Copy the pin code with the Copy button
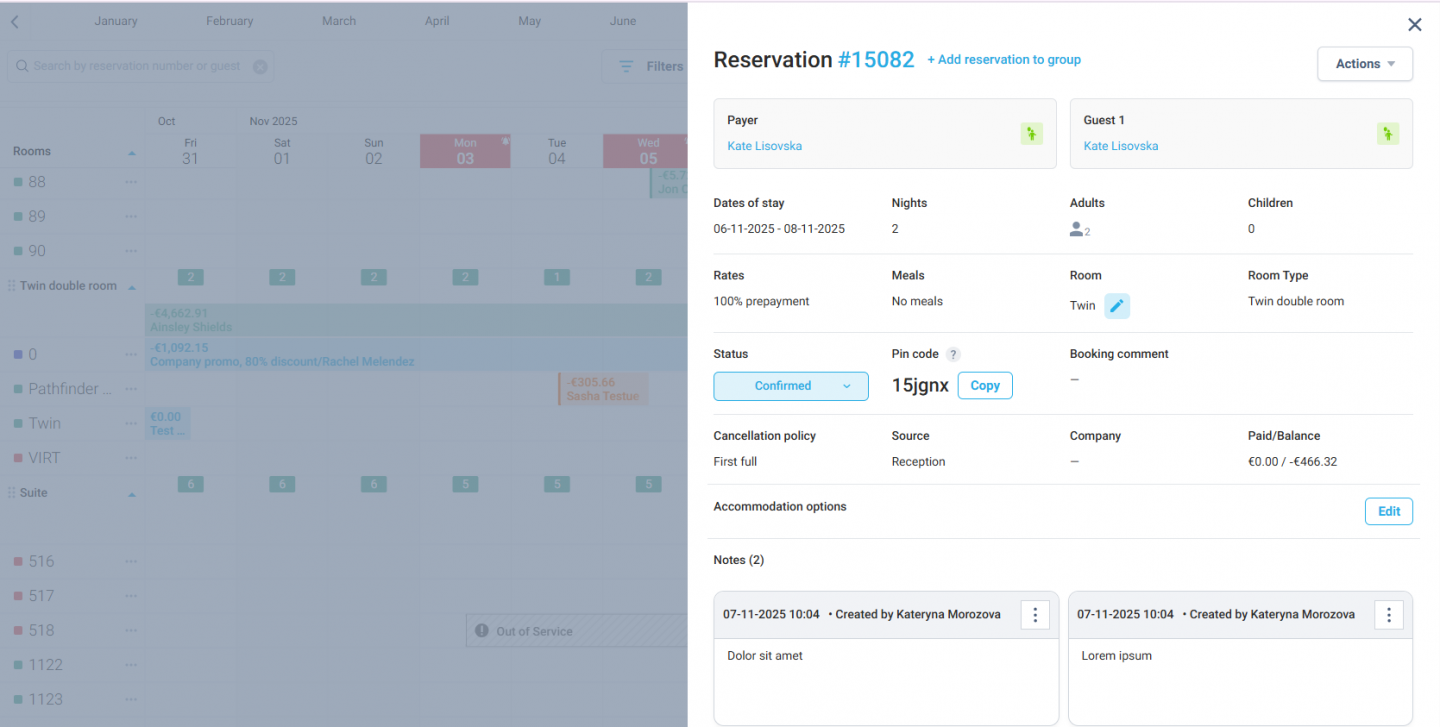The width and height of the screenshot is (1440, 727). click(x=984, y=385)
